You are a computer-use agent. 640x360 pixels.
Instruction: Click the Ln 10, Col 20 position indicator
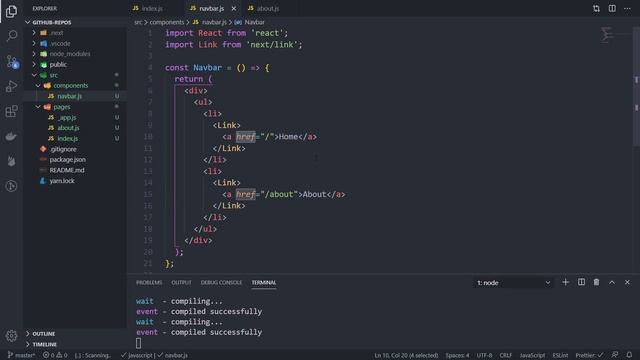point(406,355)
